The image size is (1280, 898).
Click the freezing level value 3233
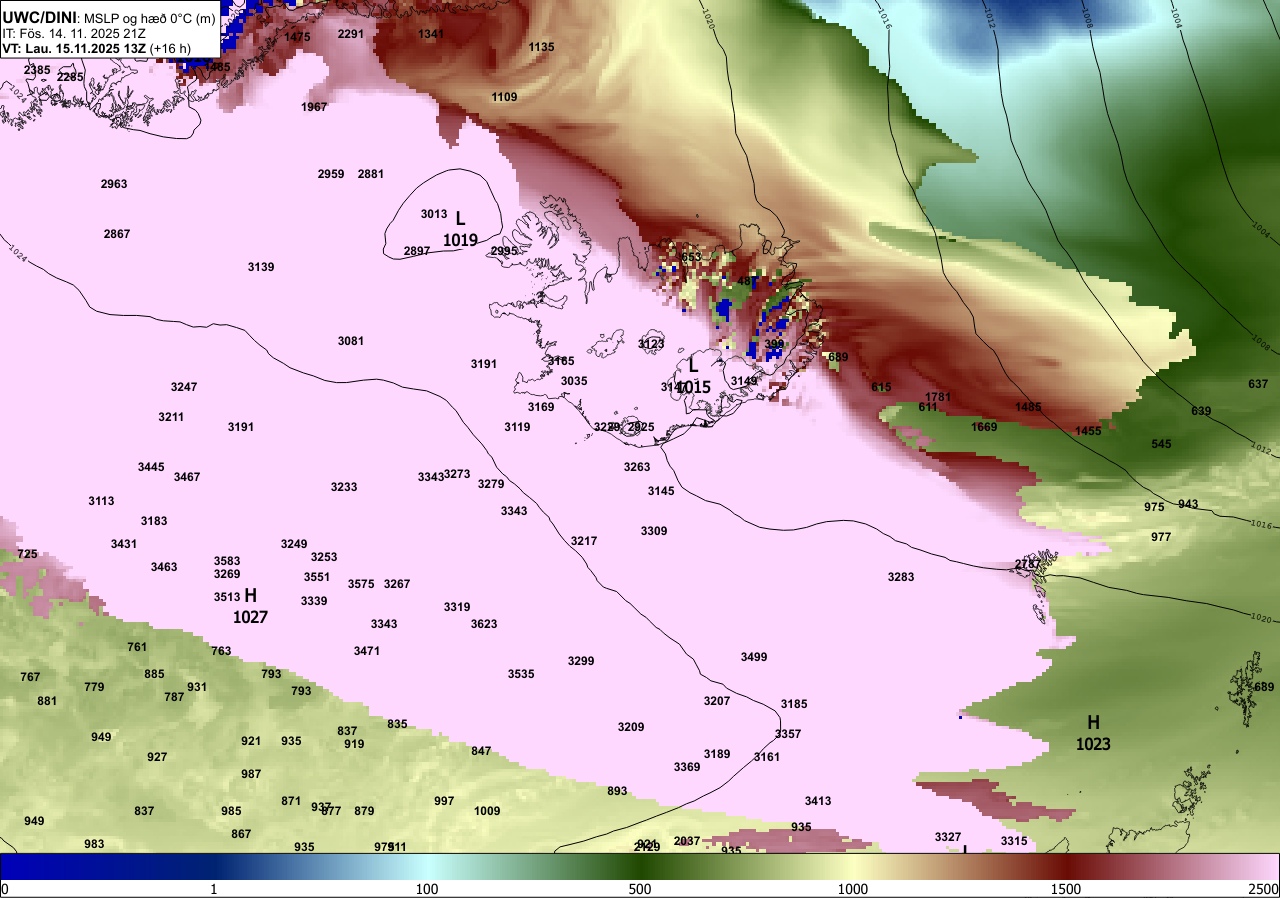(x=344, y=487)
